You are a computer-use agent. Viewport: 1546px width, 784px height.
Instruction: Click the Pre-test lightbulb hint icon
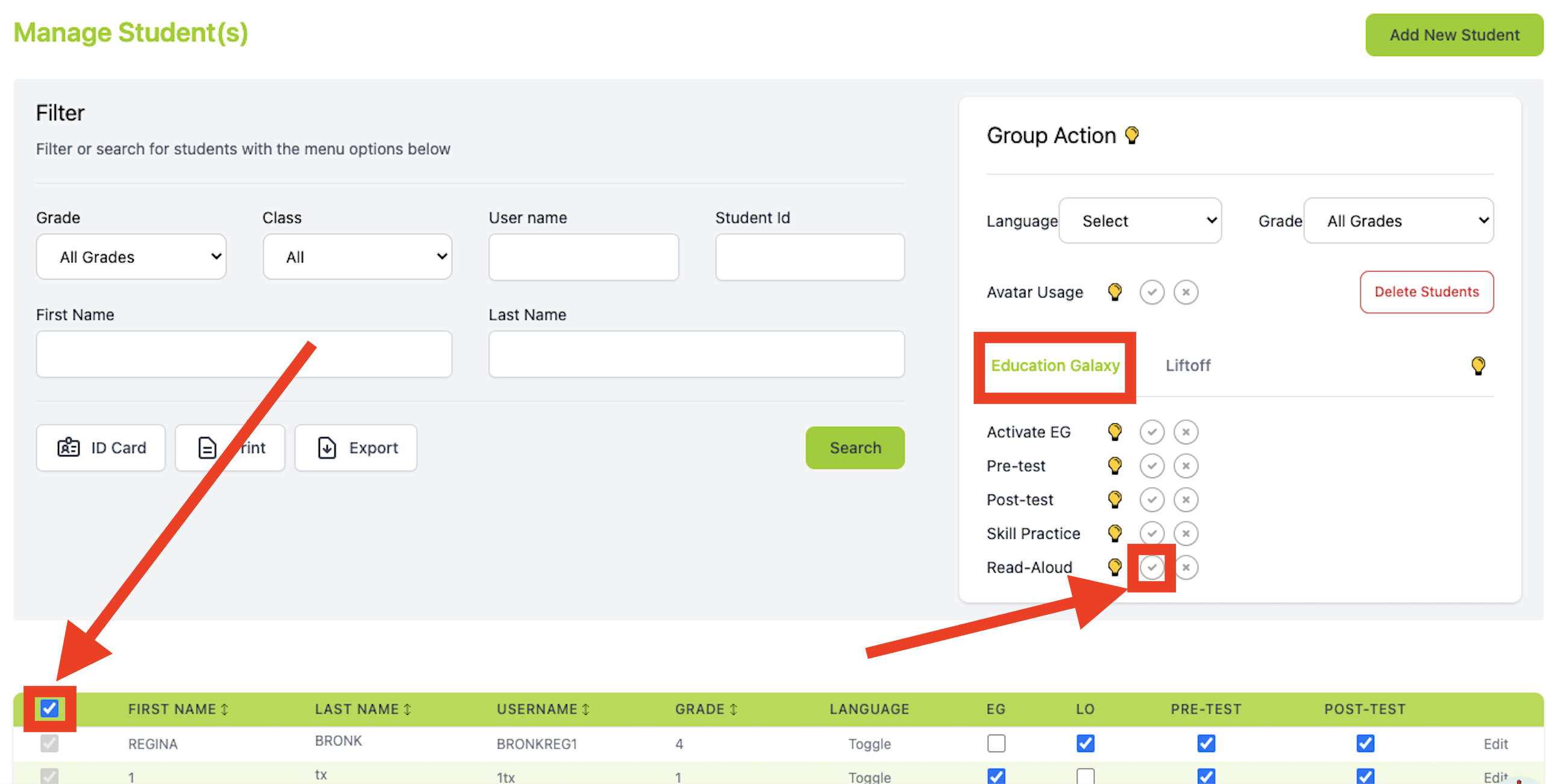pyautogui.click(x=1115, y=465)
